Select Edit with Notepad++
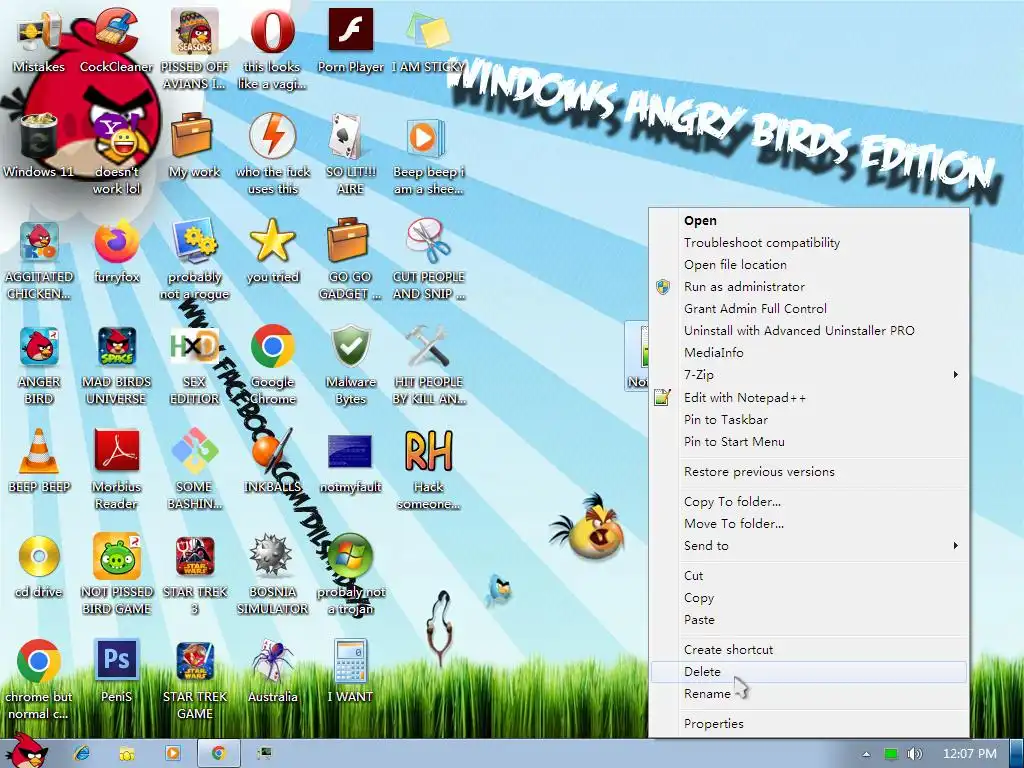The width and height of the screenshot is (1024, 768). pyautogui.click(x=808, y=398)
